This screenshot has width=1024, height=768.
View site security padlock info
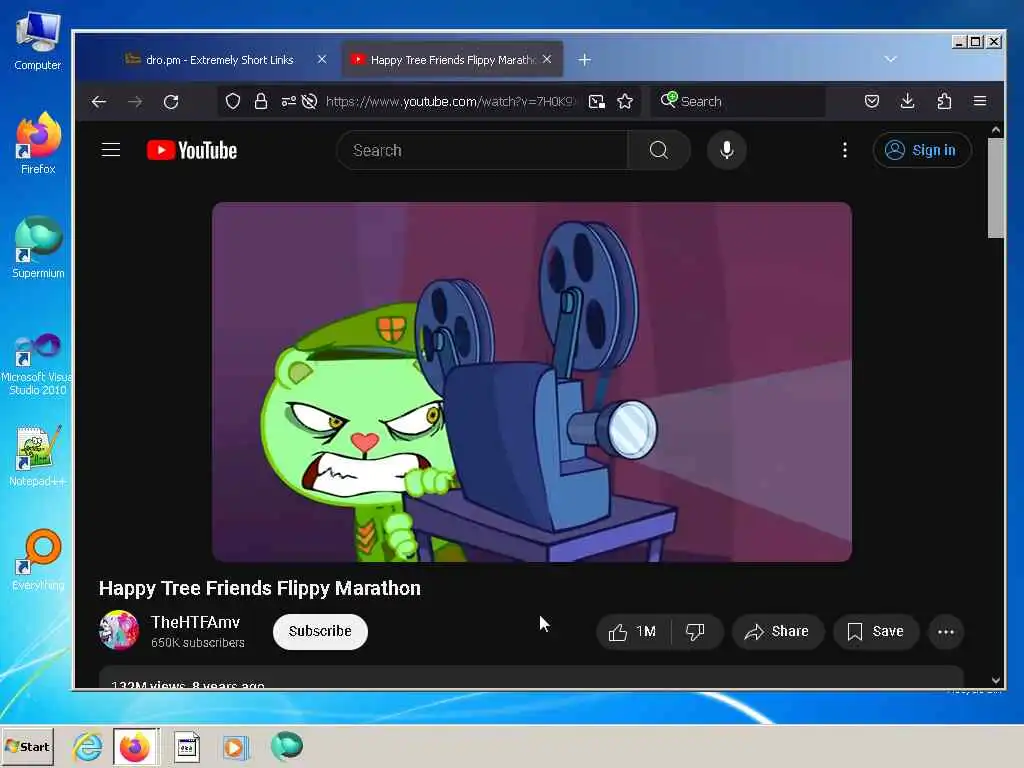point(261,101)
